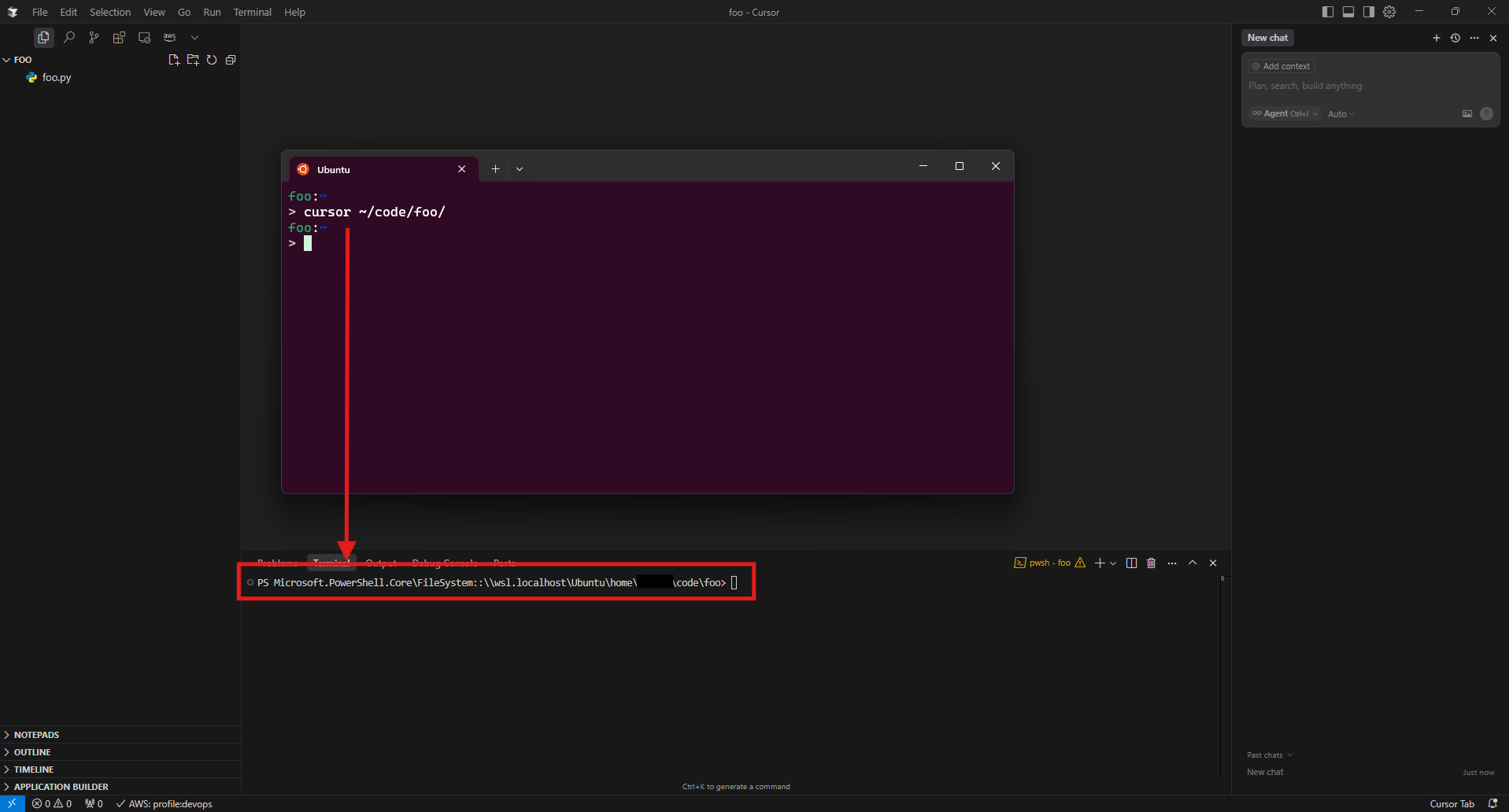The height and width of the screenshot is (812, 1509).
Task: Click the Add context button
Action: (x=1282, y=66)
